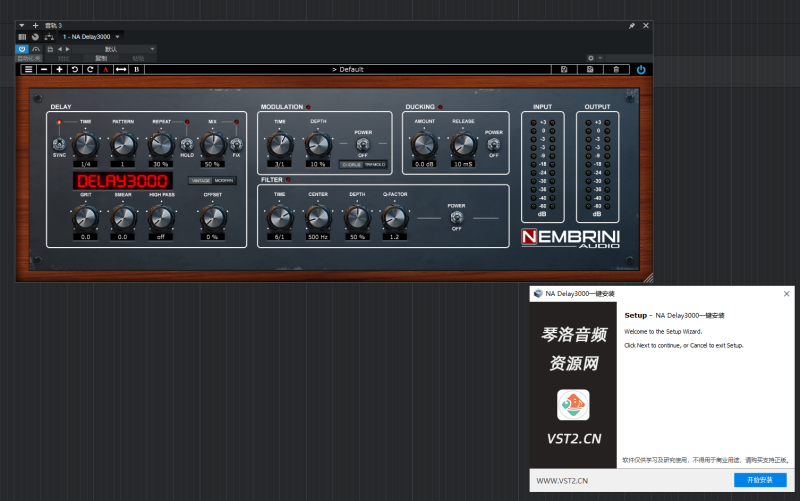Toggle the delay SYNC switch

pyautogui.click(x=59, y=143)
